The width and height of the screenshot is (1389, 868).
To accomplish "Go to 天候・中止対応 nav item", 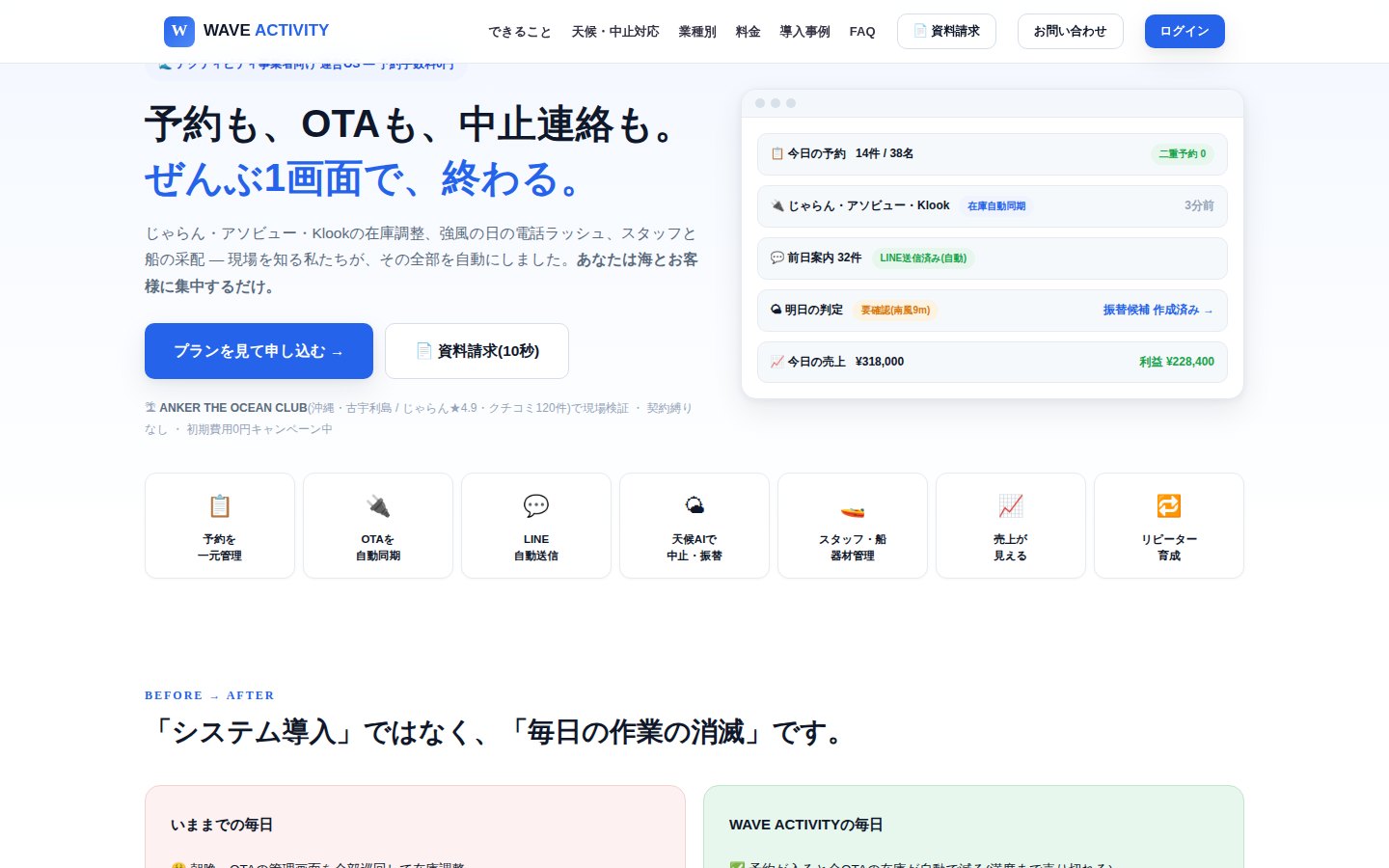I will coord(615,32).
